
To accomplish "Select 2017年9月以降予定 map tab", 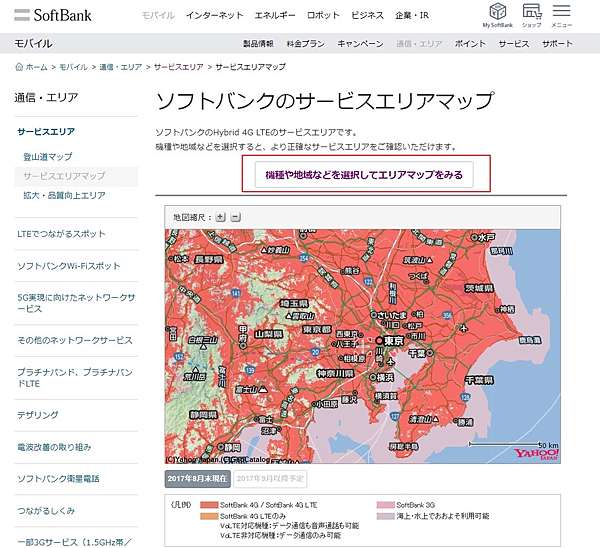I will click(x=270, y=479).
